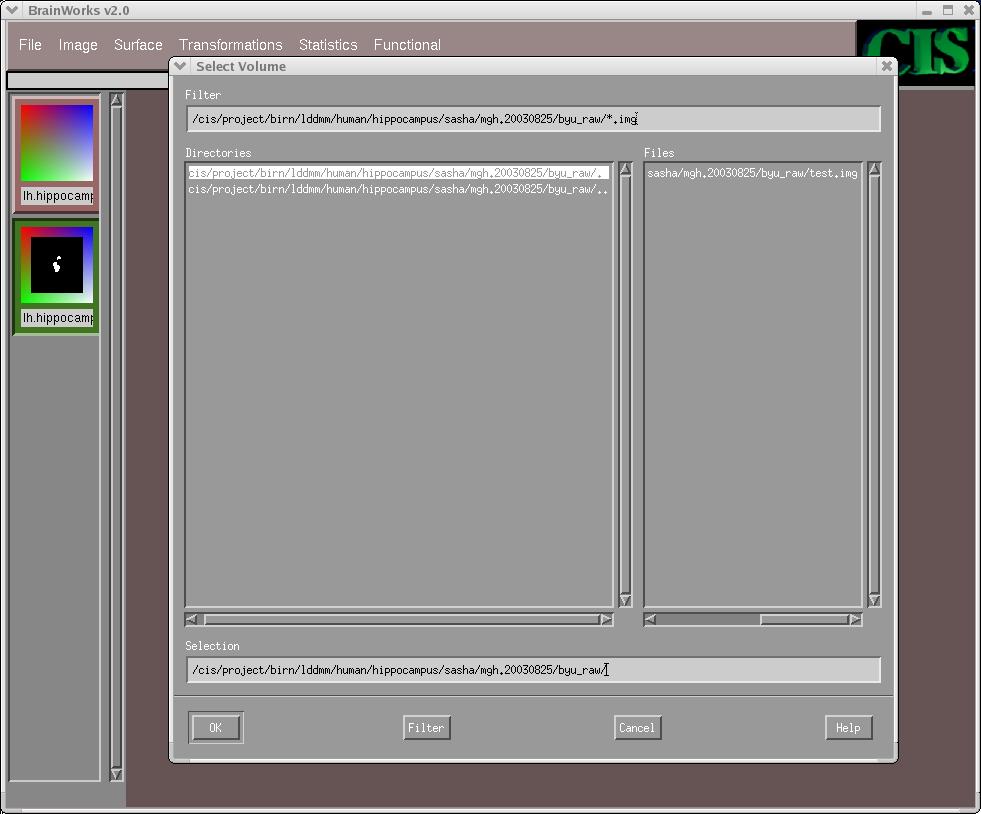Viewport: 981px width, 814px height.
Task: Open Select Volume window menu chevron
Action: coord(180,66)
